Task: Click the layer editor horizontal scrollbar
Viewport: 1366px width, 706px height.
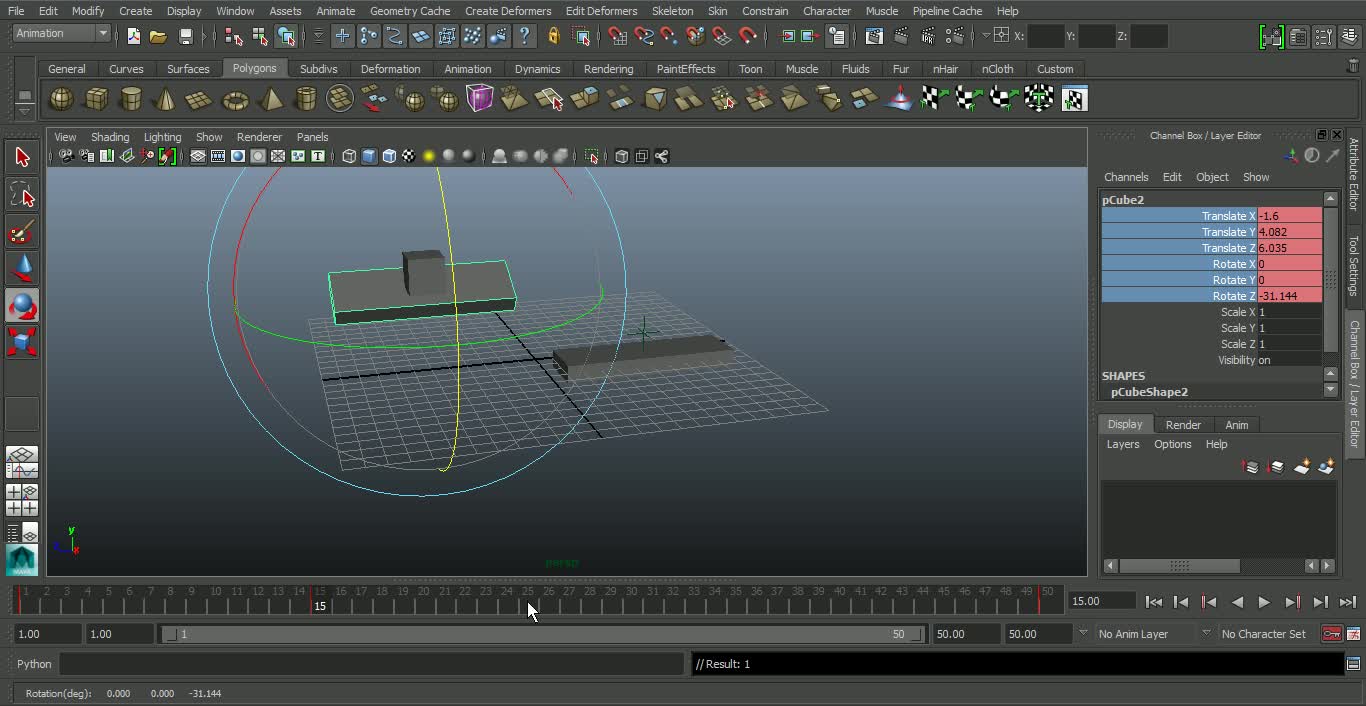Action: (x=1180, y=566)
